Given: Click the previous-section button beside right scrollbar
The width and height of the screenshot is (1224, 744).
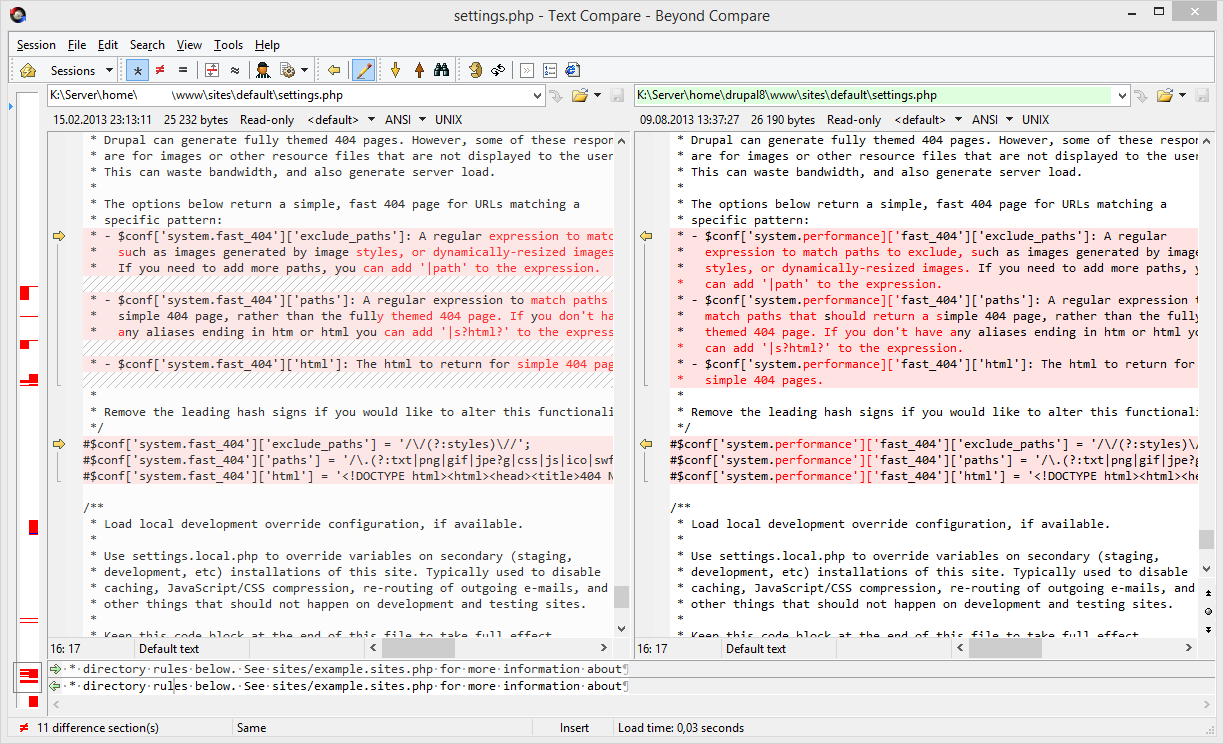Looking at the screenshot, I should coord(1207,593).
